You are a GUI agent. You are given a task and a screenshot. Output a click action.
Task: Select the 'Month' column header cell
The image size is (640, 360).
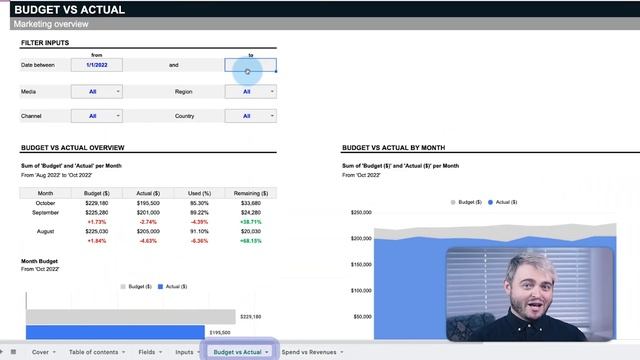45,193
